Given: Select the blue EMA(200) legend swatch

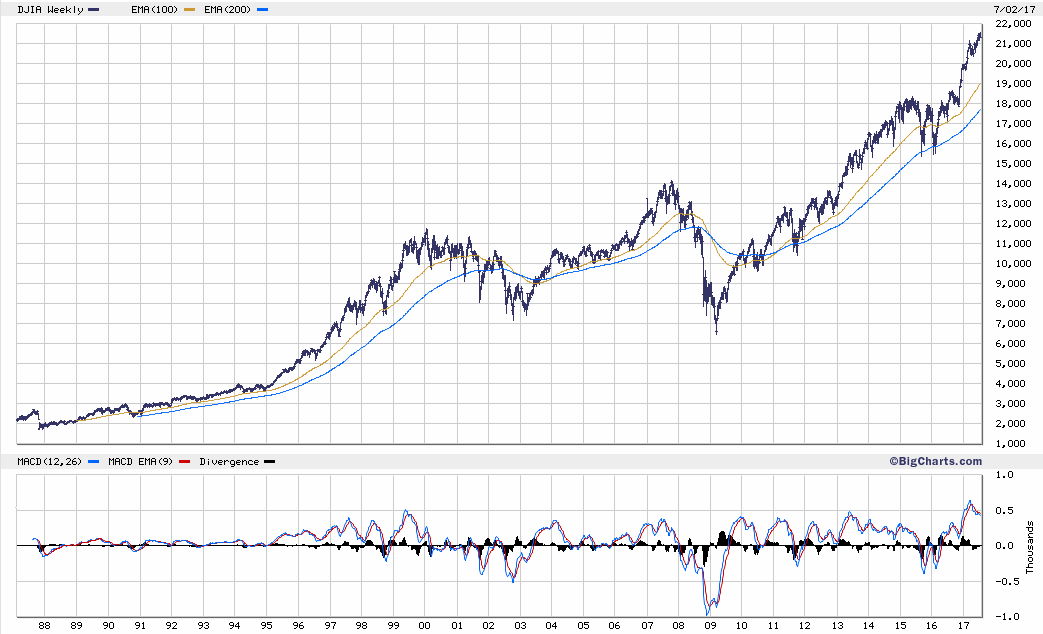Looking at the screenshot, I should (262, 10).
